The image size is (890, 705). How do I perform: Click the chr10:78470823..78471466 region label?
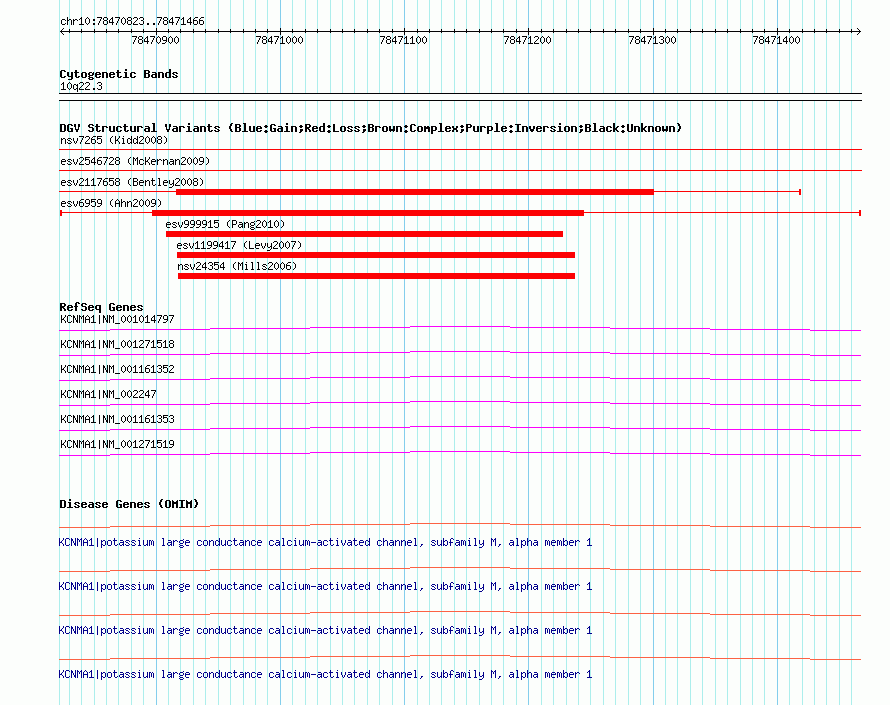click(x=132, y=22)
